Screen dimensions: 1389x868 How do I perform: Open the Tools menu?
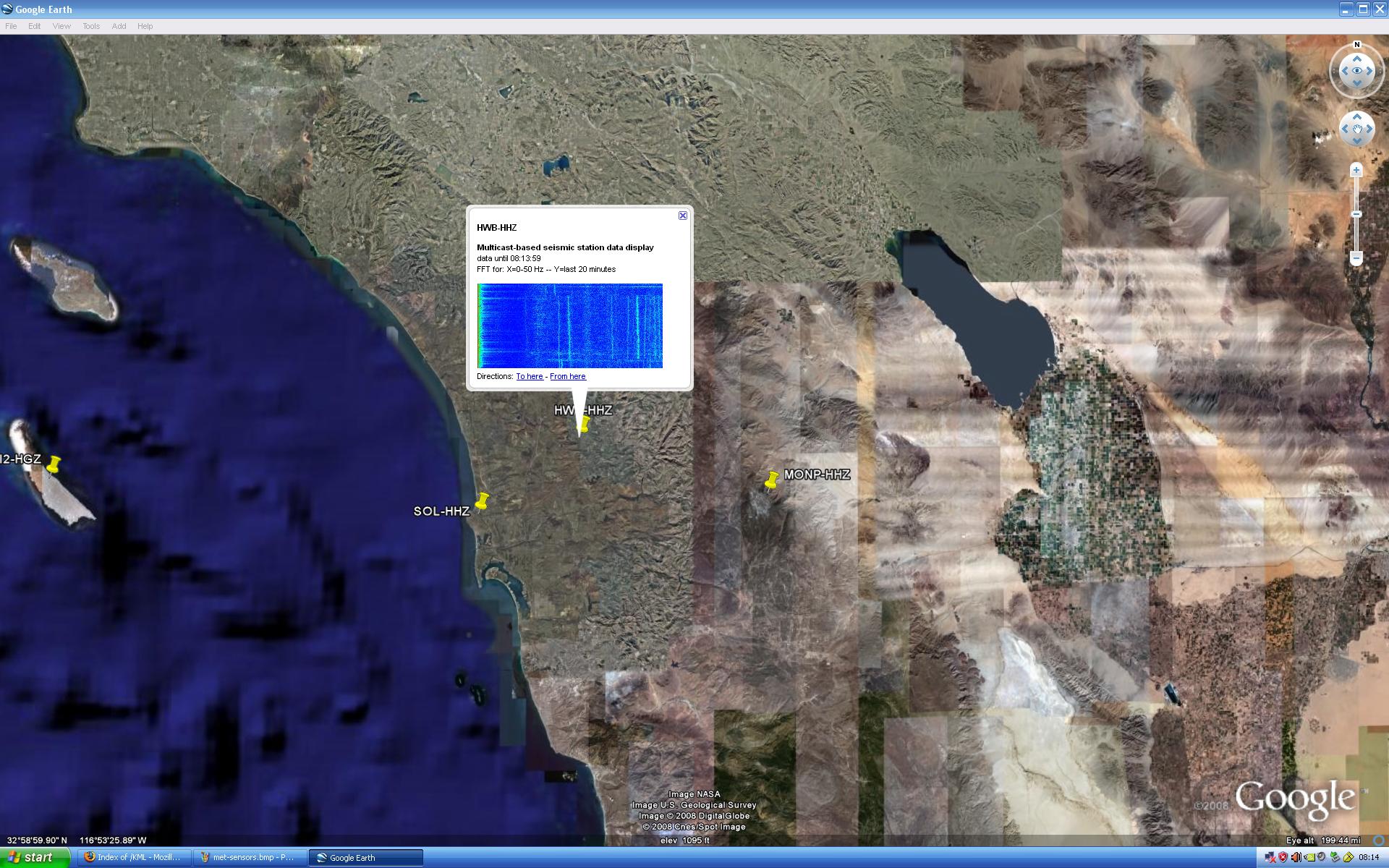click(x=91, y=26)
